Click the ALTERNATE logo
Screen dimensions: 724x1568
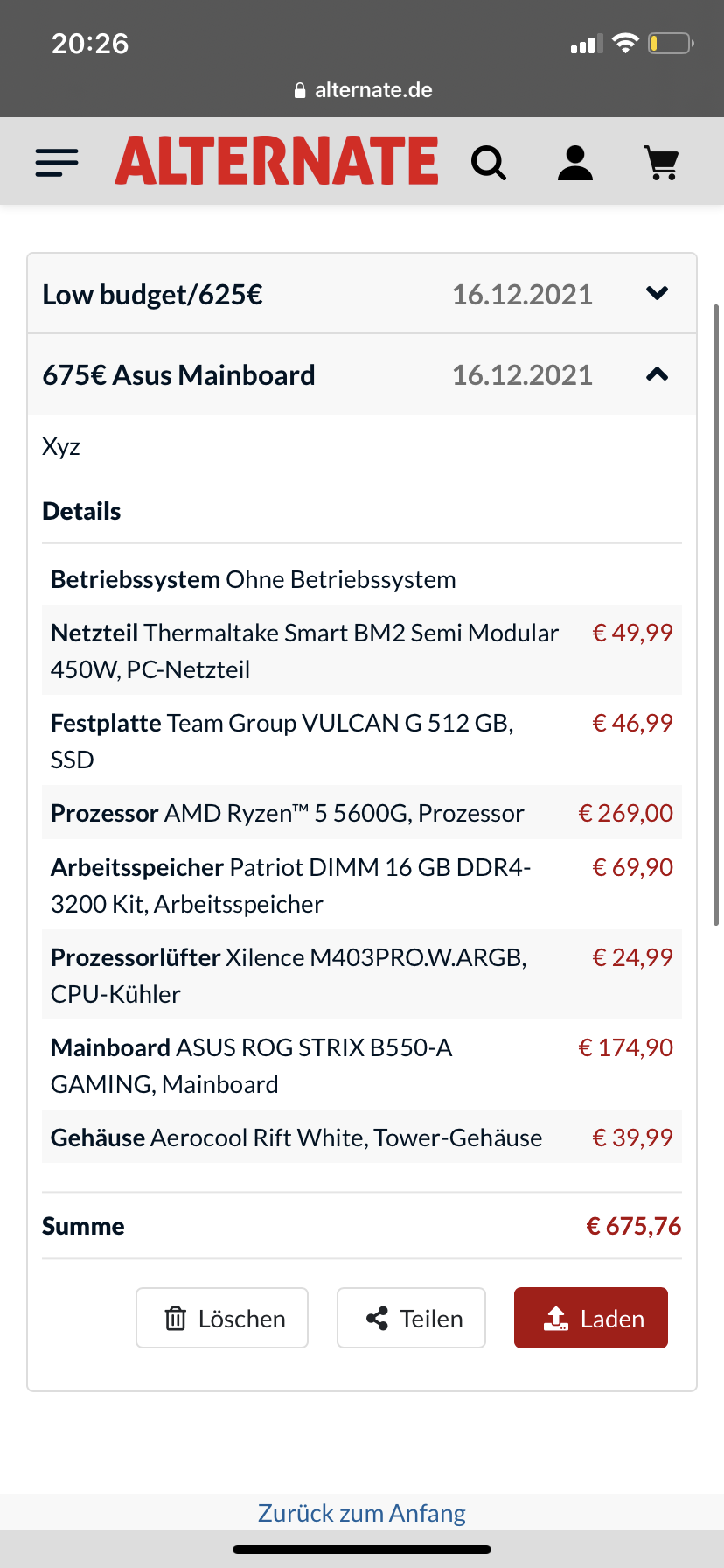pos(276,161)
